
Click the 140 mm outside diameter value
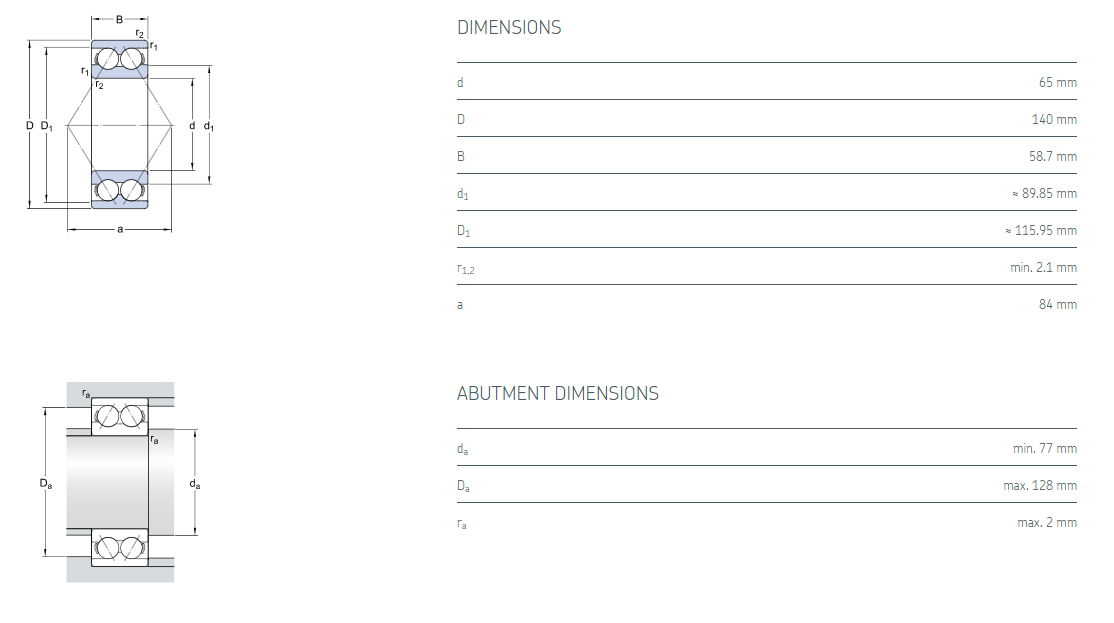[1054, 119]
